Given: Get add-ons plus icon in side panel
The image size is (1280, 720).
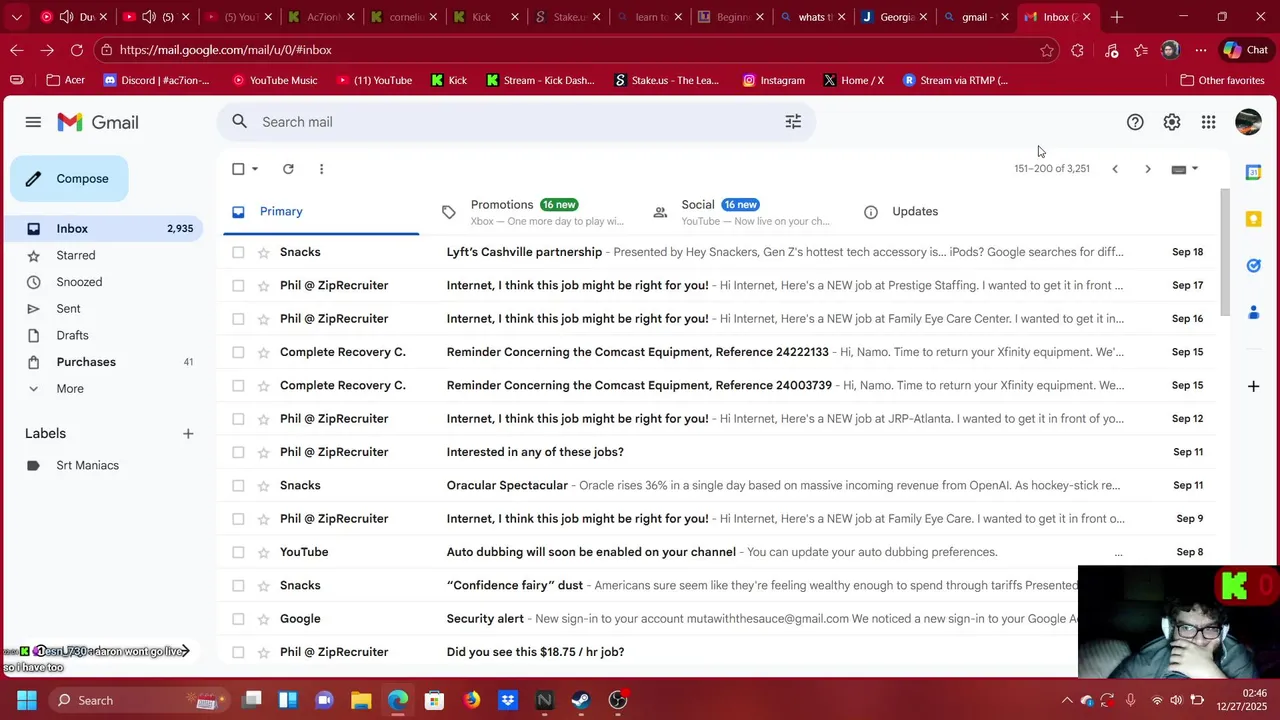Looking at the screenshot, I should 1253,386.
